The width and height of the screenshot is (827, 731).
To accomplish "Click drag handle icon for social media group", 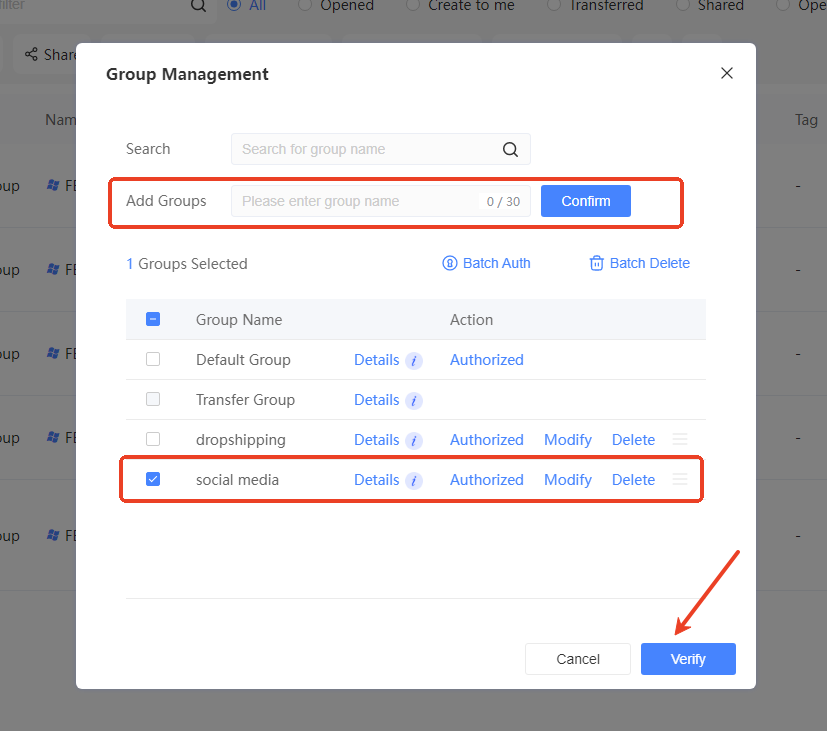I will (x=680, y=480).
